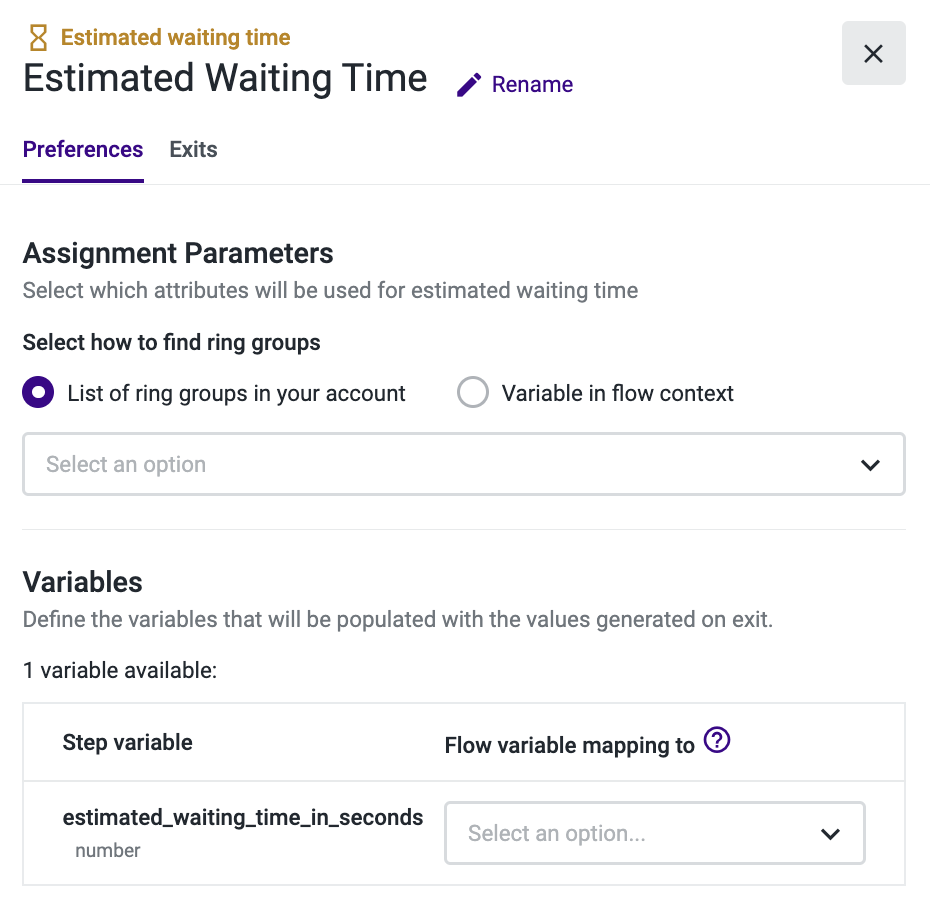Image resolution: width=930 pixels, height=908 pixels.
Task: Click the 'Estimated waiting time' step type label
Action: point(175,38)
